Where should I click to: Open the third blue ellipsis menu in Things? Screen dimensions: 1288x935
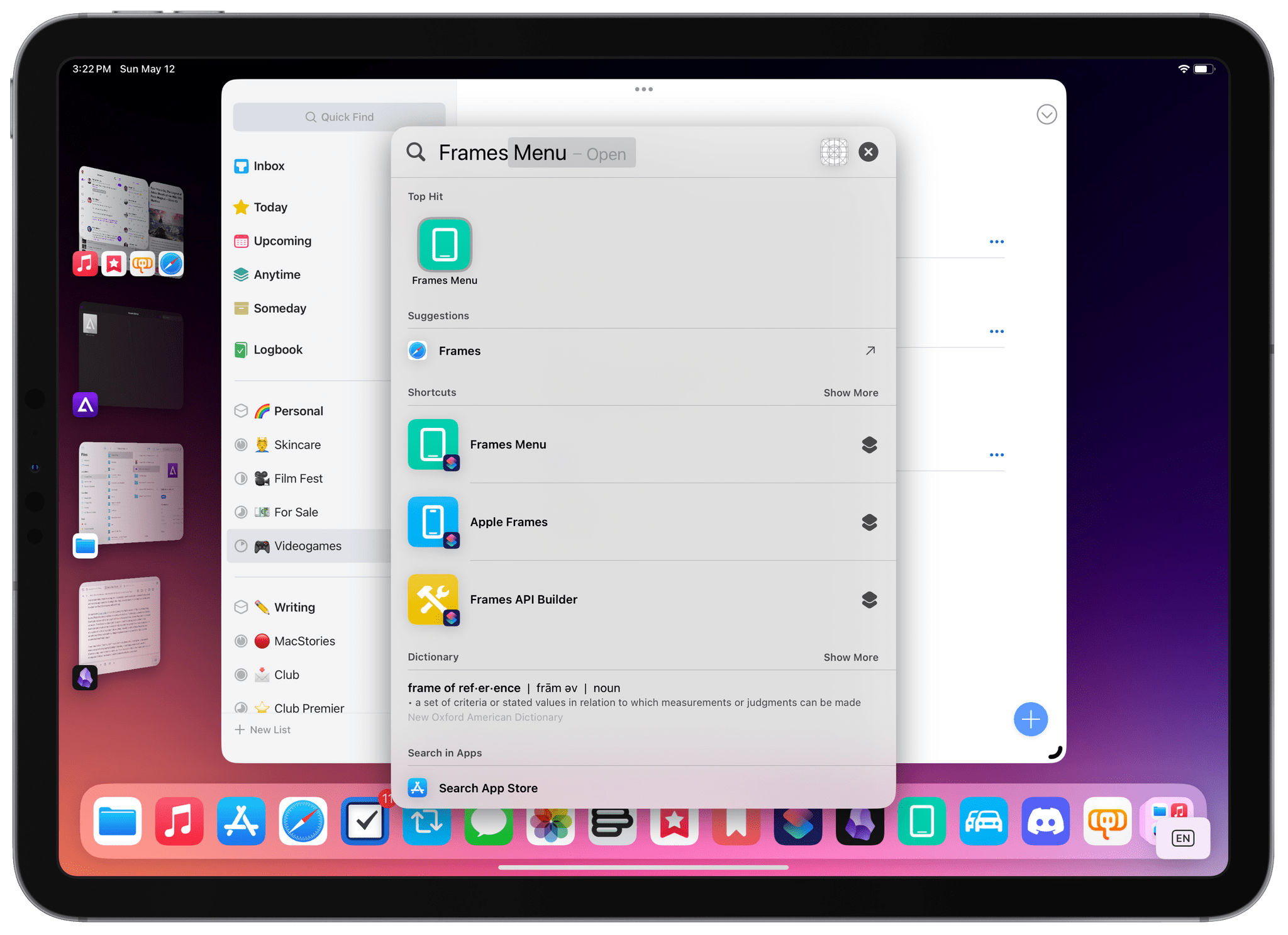tap(996, 455)
